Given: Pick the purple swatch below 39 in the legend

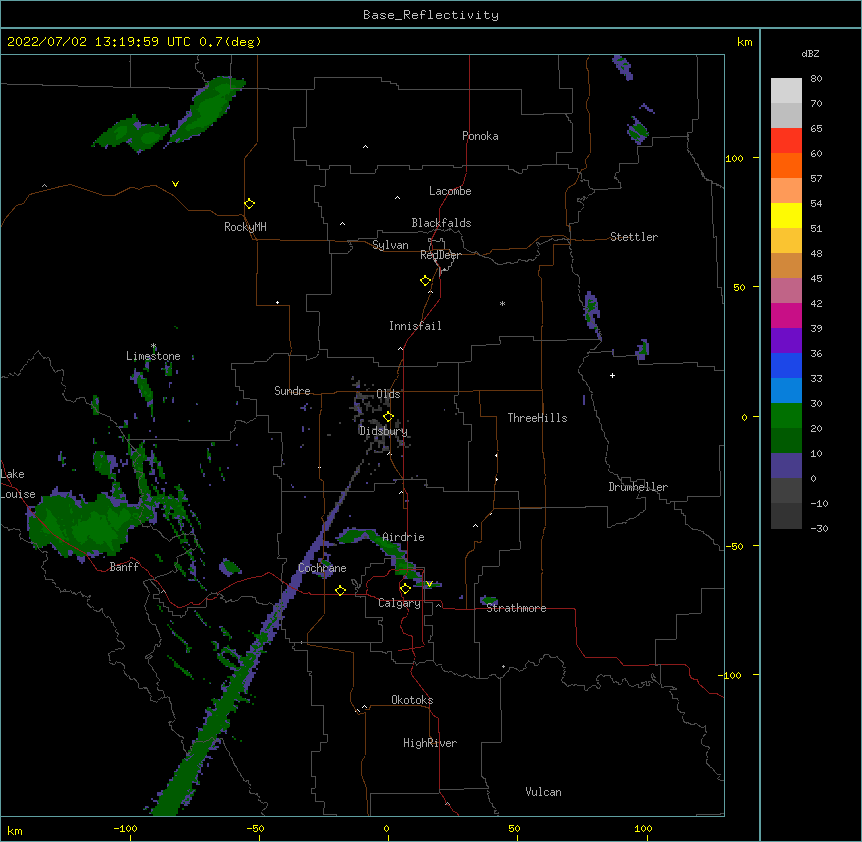Looking at the screenshot, I should pos(786,341).
